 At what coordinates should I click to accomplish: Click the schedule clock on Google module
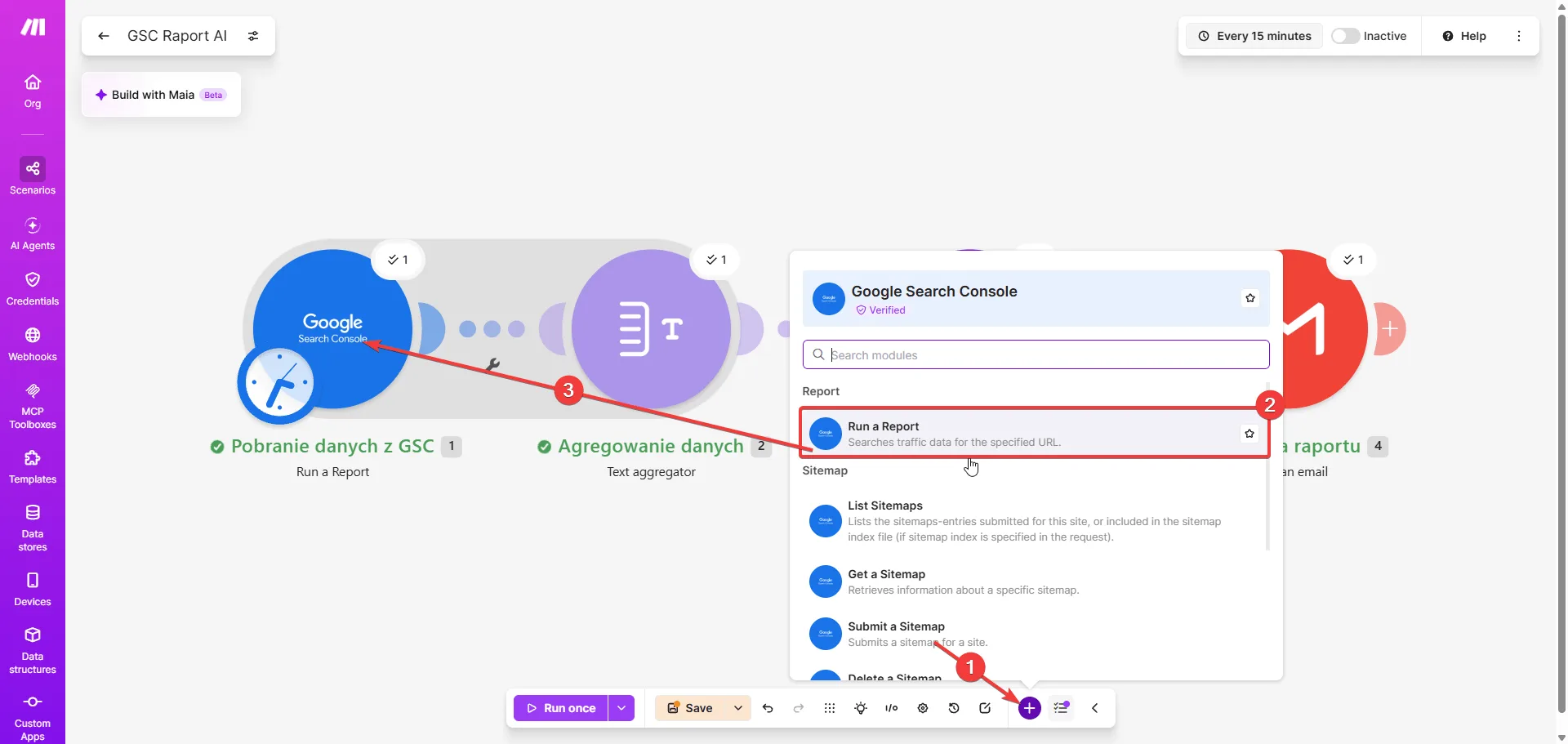(x=279, y=383)
